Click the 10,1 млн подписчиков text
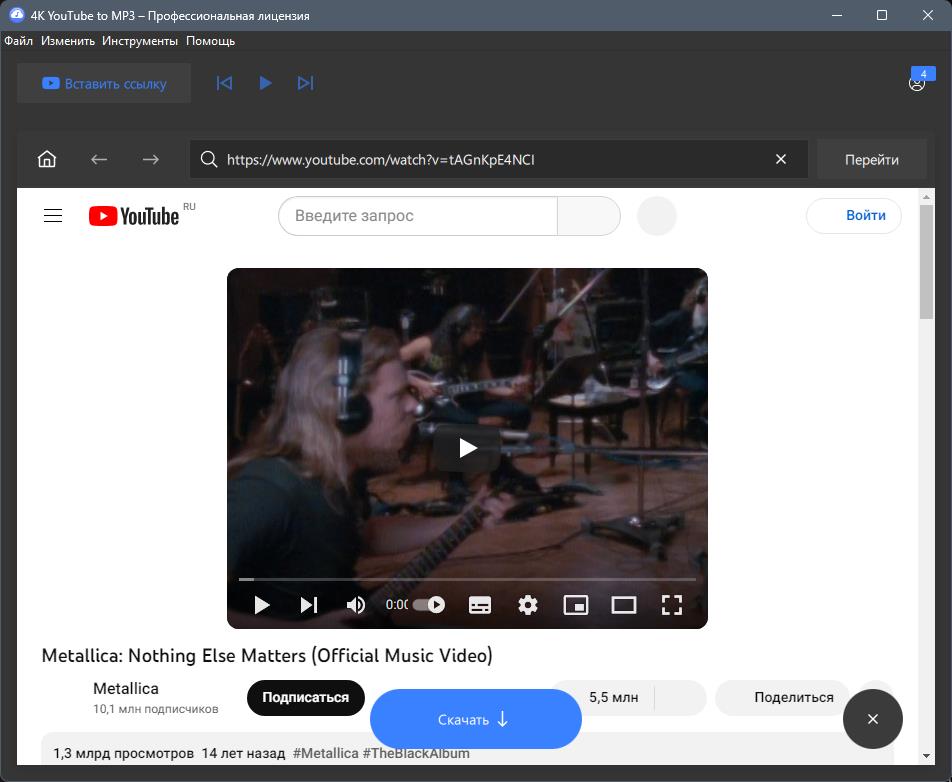952x782 pixels. tap(155, 709)
